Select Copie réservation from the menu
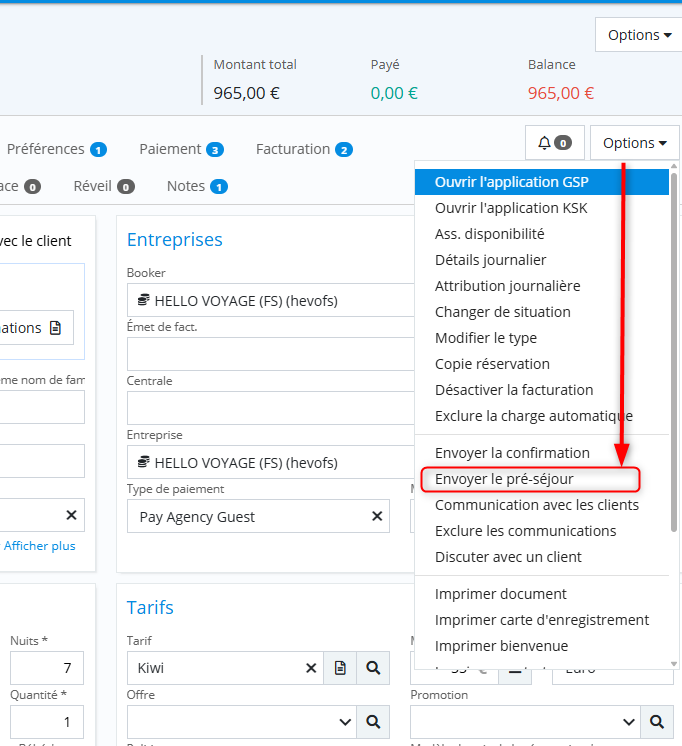 [x=492, y=364]
